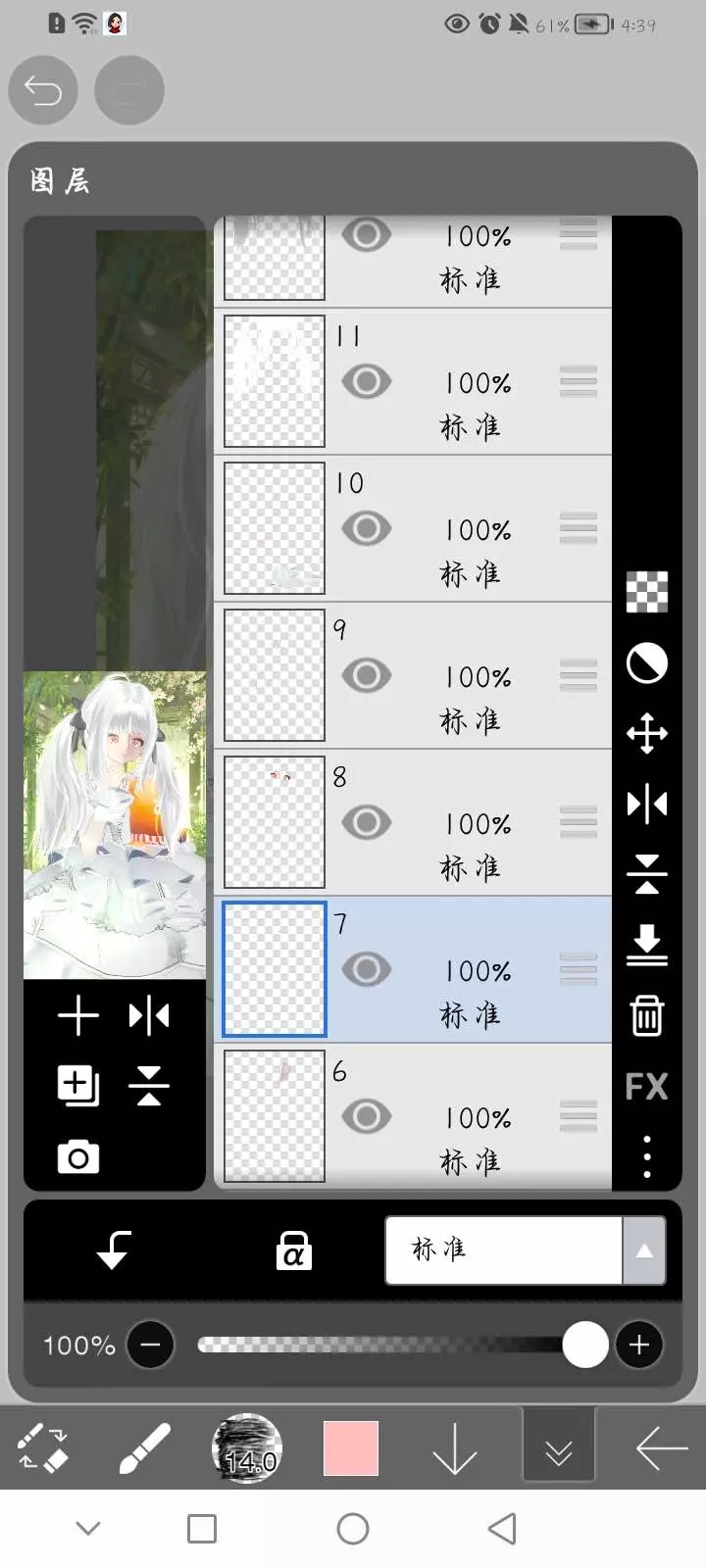Toggle visibility of layer 11
Viewport: 706px width, 1568px height.
[367, 381]
